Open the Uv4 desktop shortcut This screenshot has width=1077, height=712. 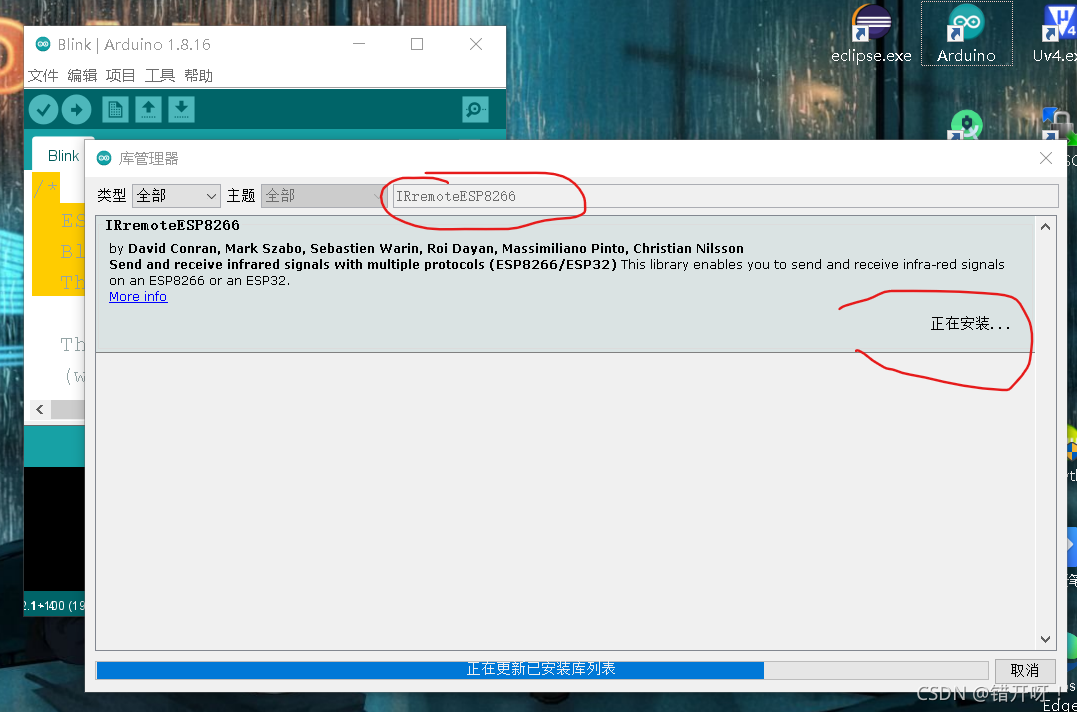[1056, 34]
